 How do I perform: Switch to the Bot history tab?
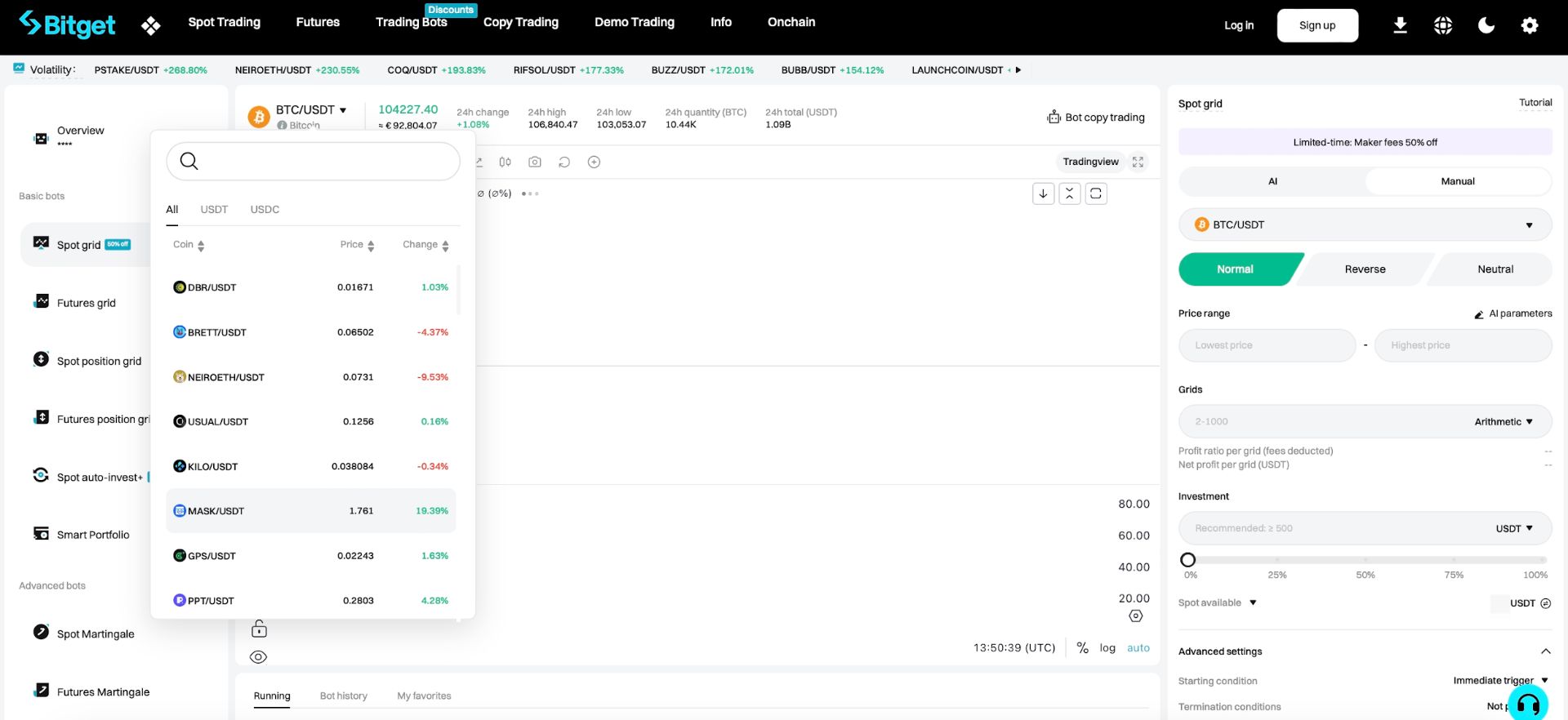[x=344, y=696]
